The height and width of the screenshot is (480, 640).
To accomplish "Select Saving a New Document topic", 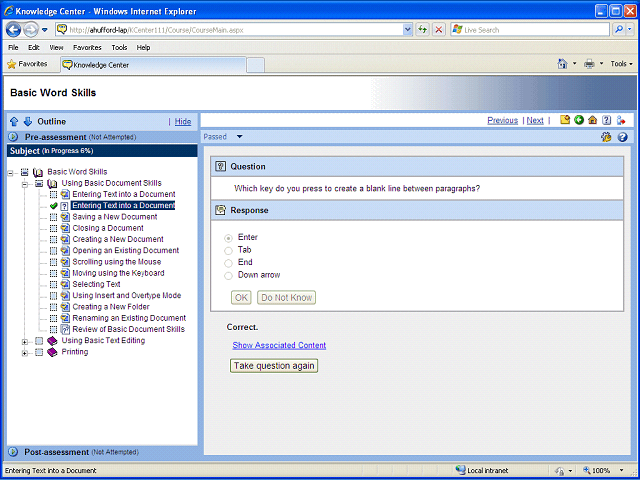I will 115,217.
